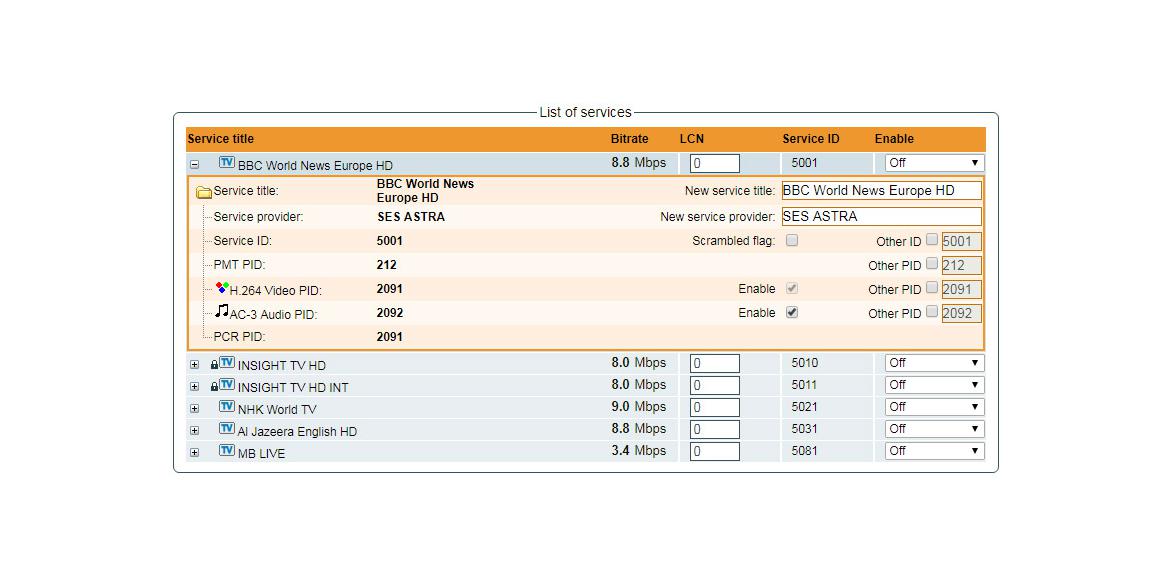Collapse the BBC World News Europe HD details
1170x580 pixels.
tap(195, 163)
